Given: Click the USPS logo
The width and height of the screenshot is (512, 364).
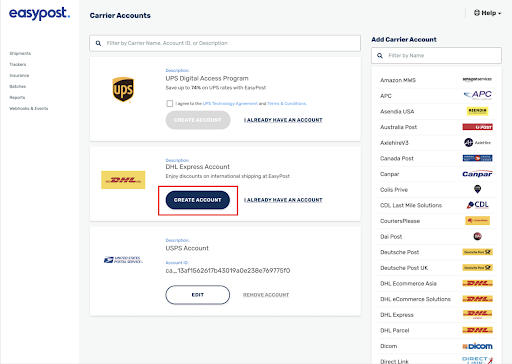Looking at the screenshot, I should (x=123, y=260).
